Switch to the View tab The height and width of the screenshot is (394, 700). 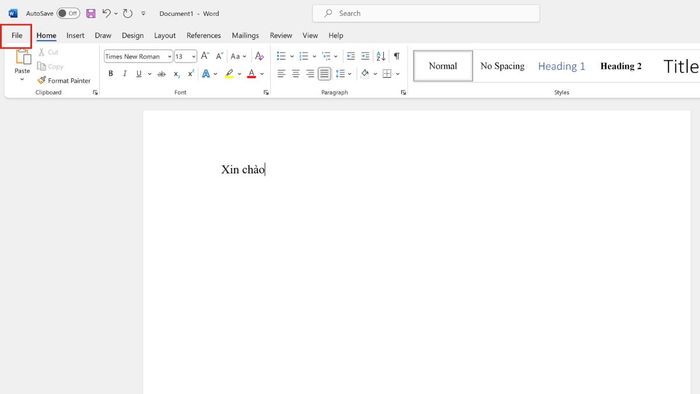click(310, 36)
